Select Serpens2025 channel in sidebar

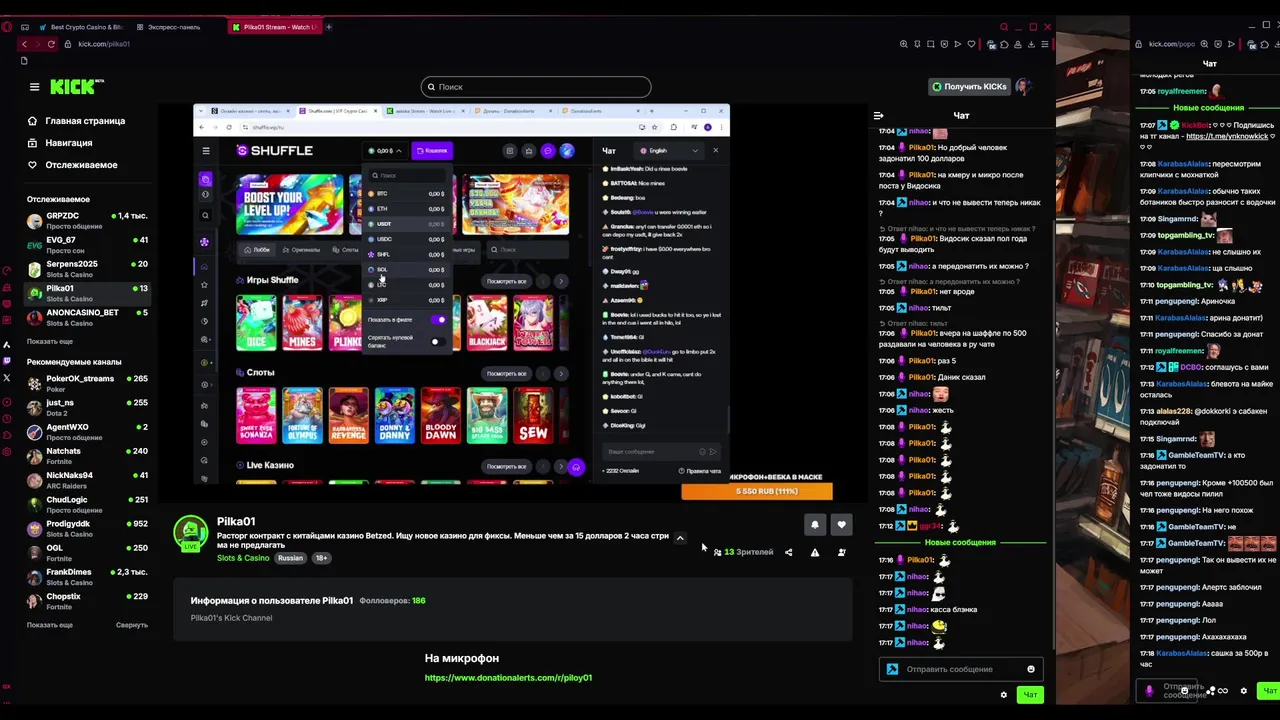click(x=87, y=269)
